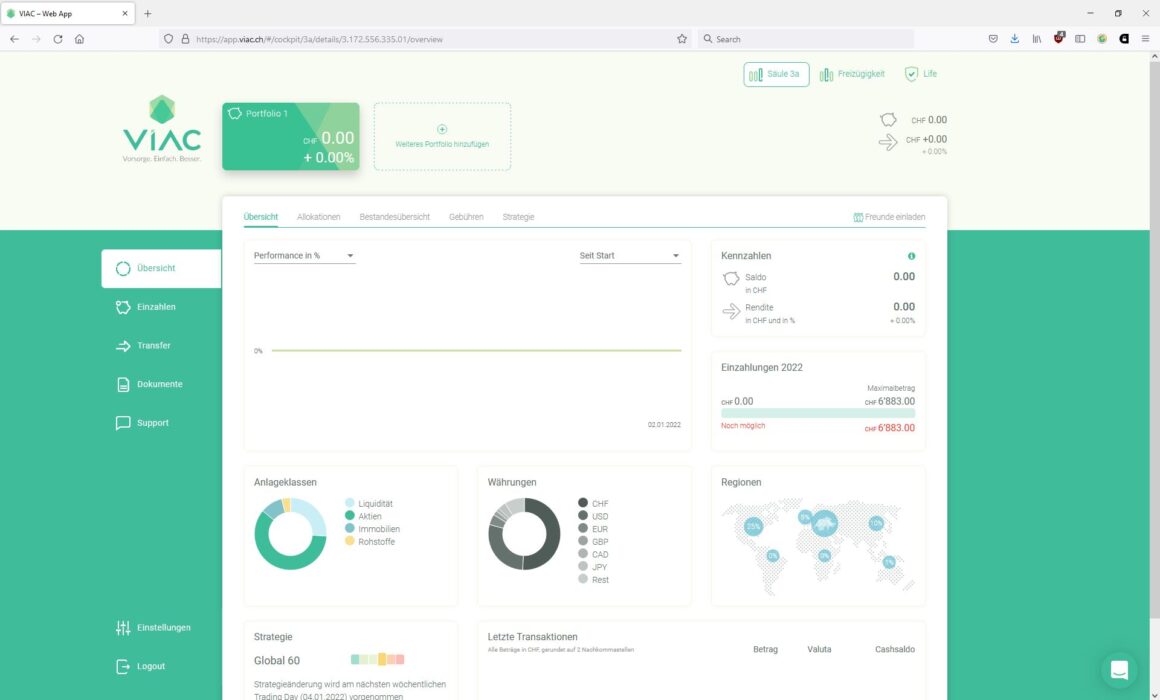Select the Freizügigkeit account button
1160x700 pixels.
click(852, 74)
